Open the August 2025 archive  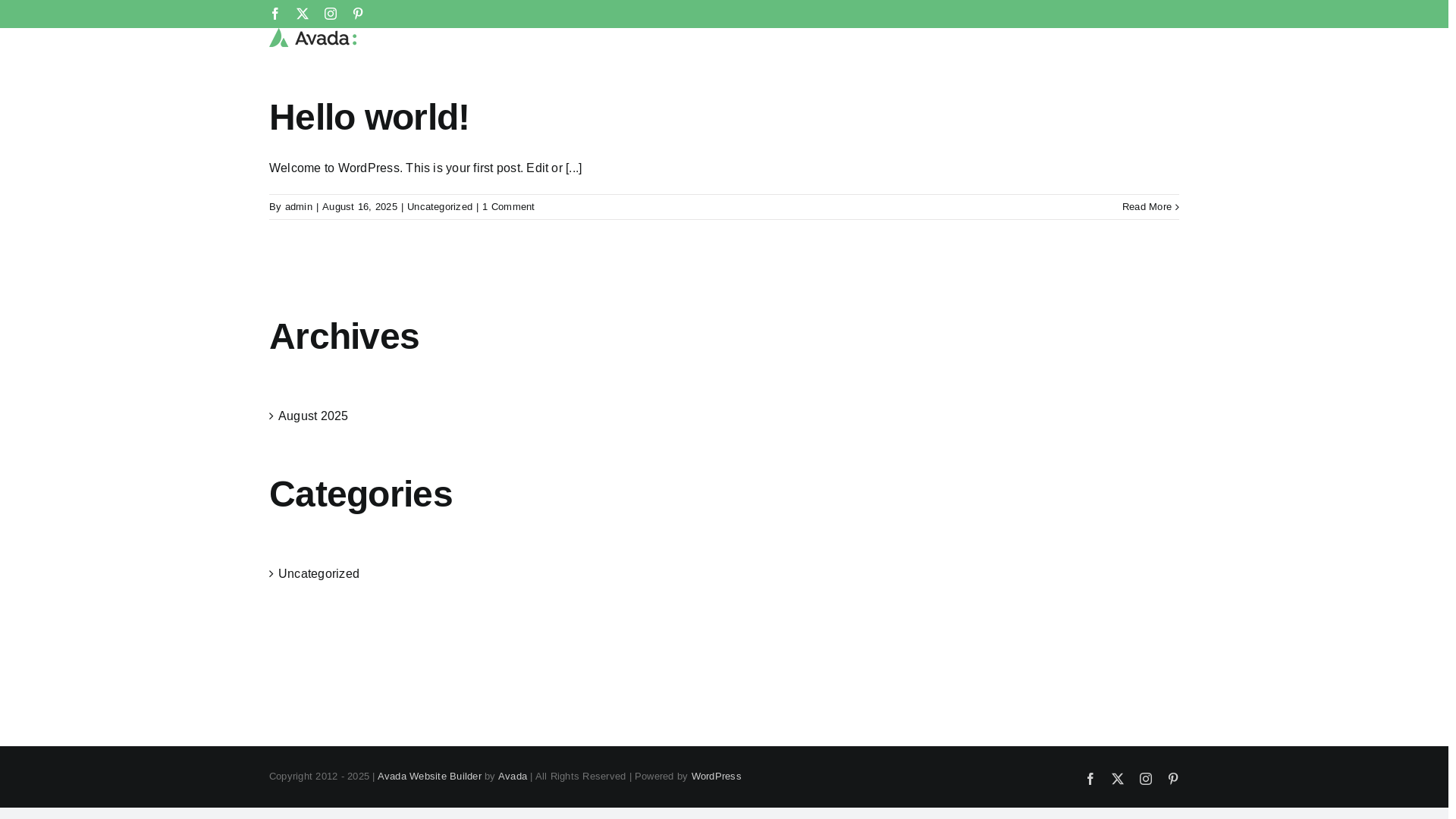(x=313, y=416)
